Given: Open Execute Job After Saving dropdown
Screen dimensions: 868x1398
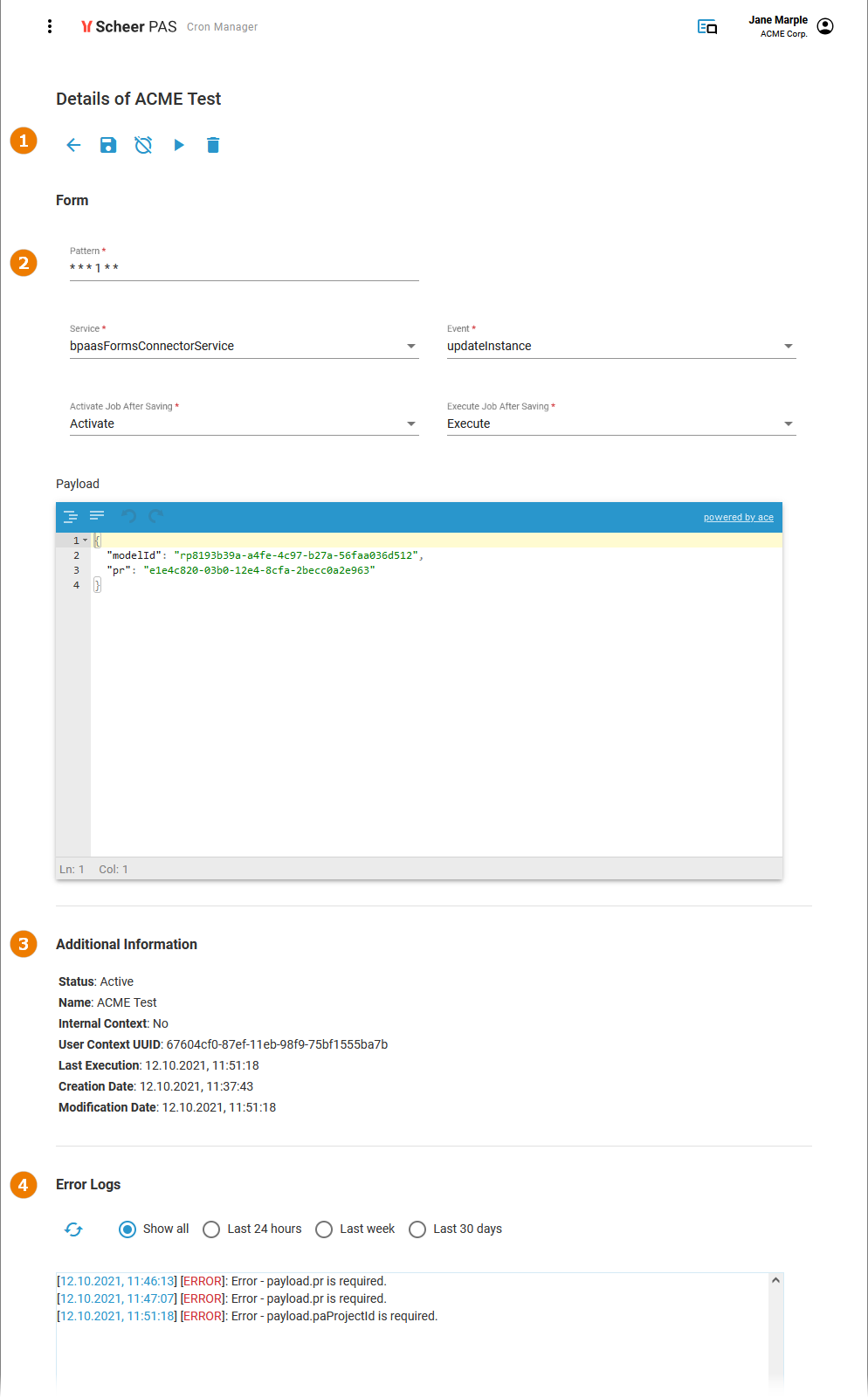Looking at the screenshot, I should pyautogui.click(x=622, y=424).
